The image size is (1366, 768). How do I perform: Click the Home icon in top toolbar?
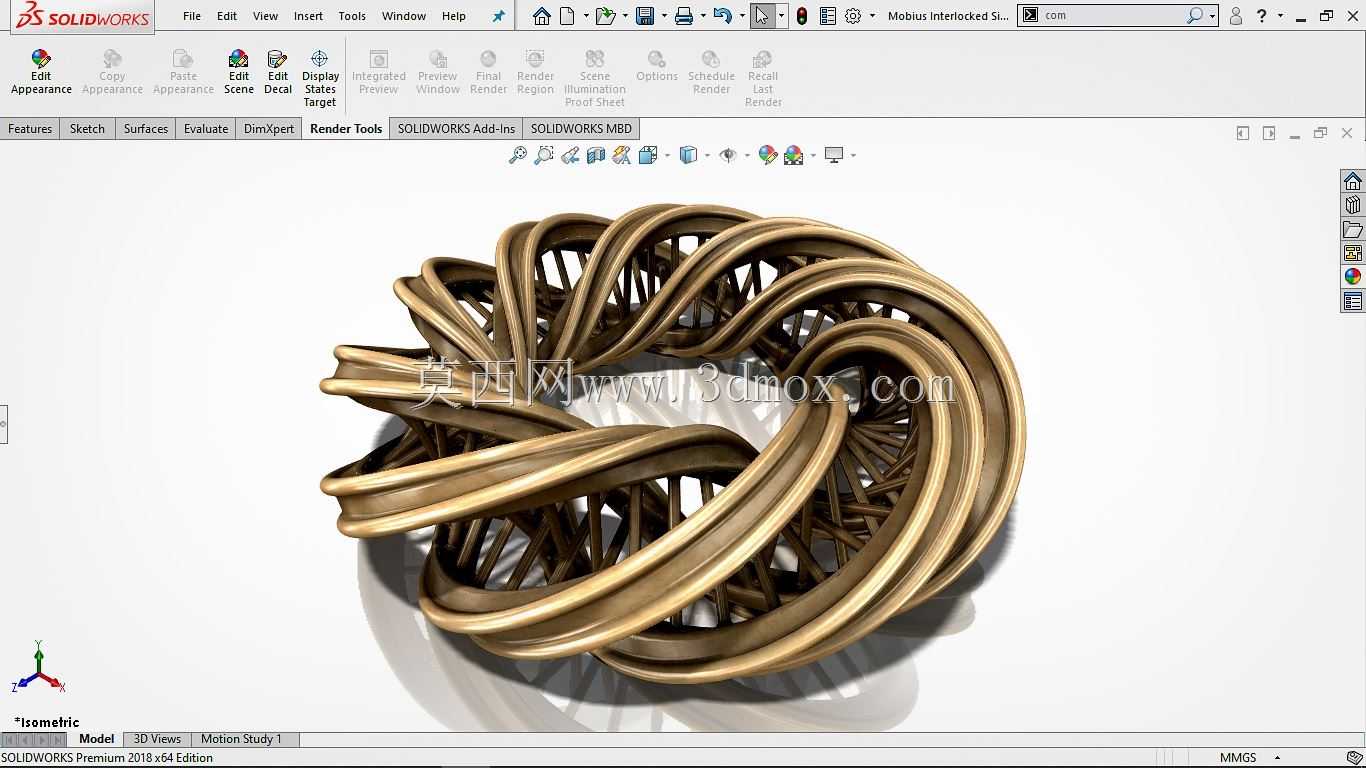[x=541, y=16]
